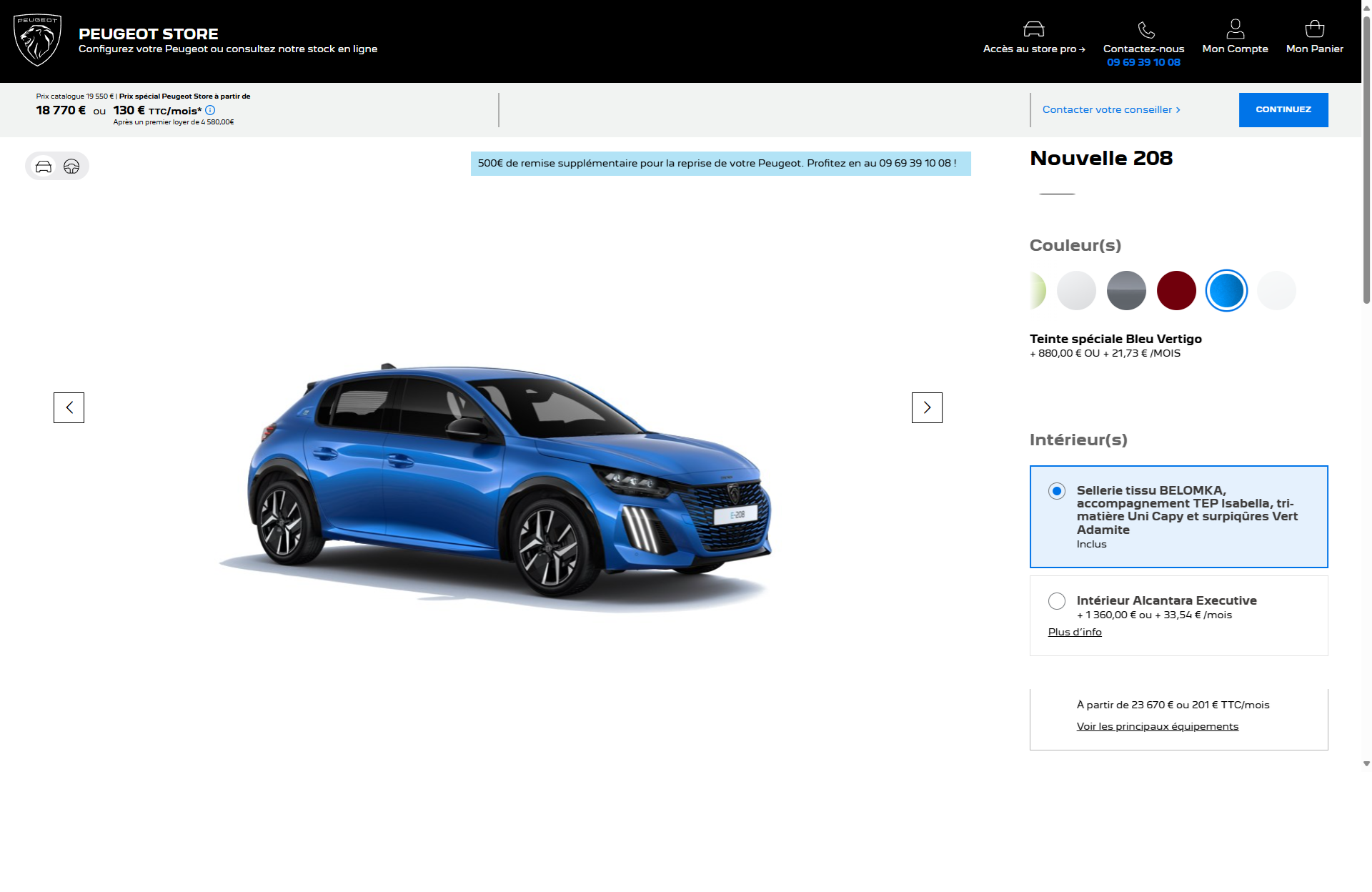The width and height of the screenshot is (1372, 892).
Task: Click the Contactez-nous phone icon
Action: [1145, 29]
